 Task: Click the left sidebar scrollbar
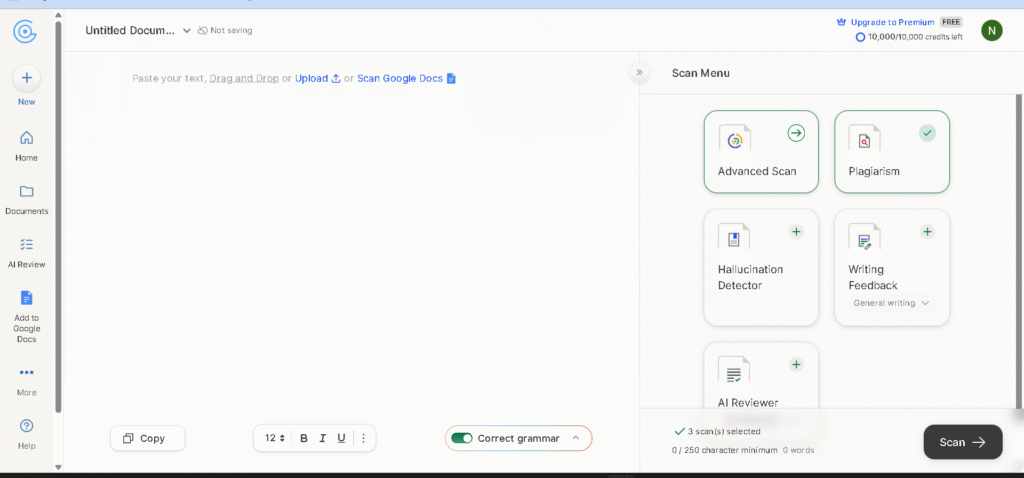[x=58, y=215]
